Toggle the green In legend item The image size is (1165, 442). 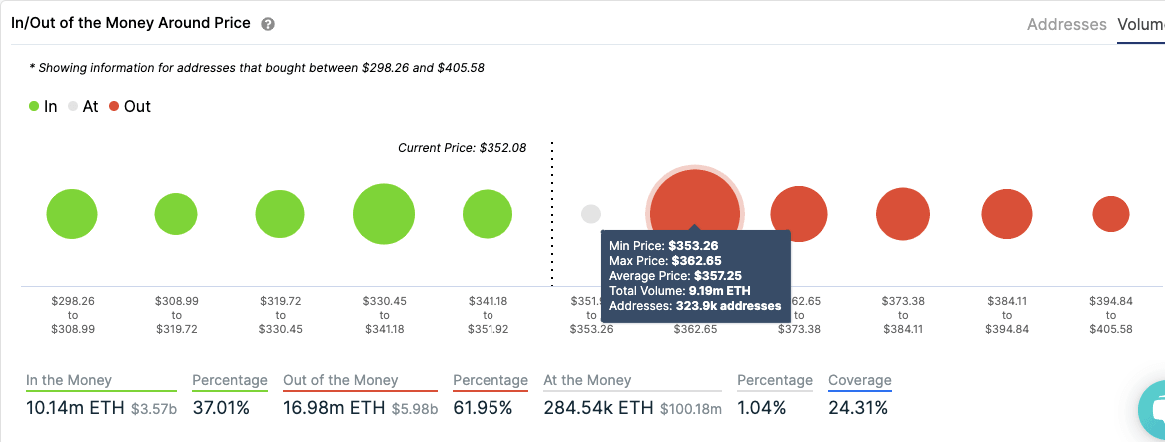(43, 106)
